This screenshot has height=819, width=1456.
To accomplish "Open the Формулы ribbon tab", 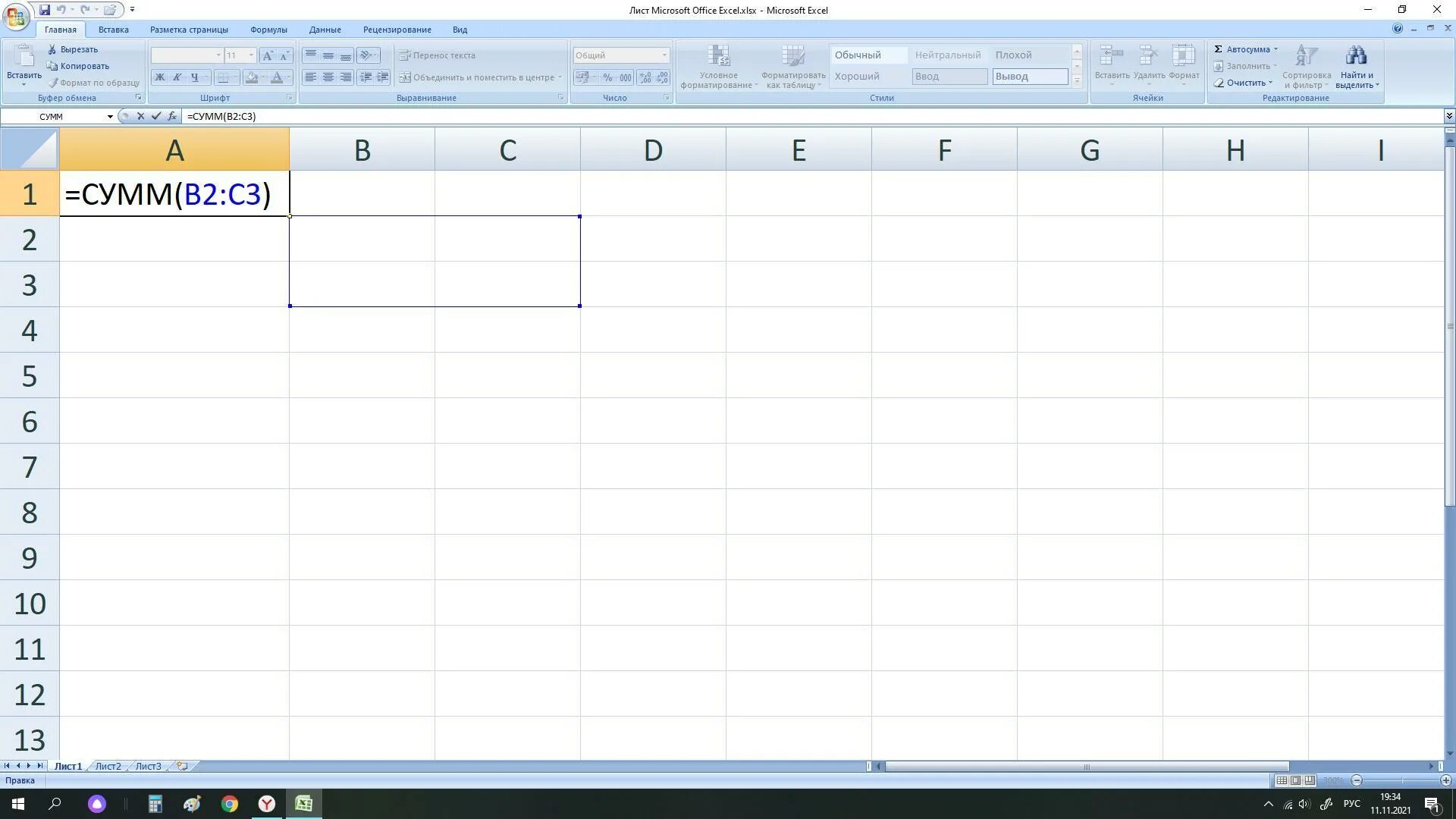I will coord(268,30).
